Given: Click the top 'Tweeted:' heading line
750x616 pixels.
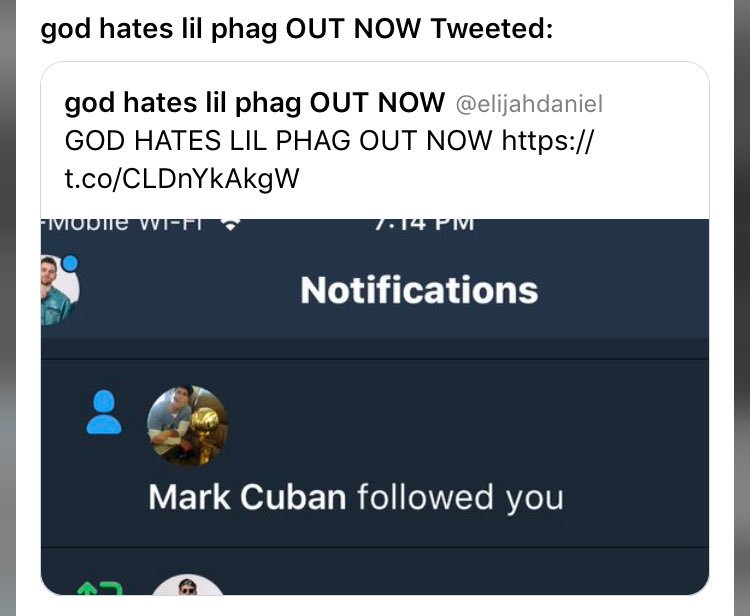Looking at the screenshot, I should [x=297, y=28].
